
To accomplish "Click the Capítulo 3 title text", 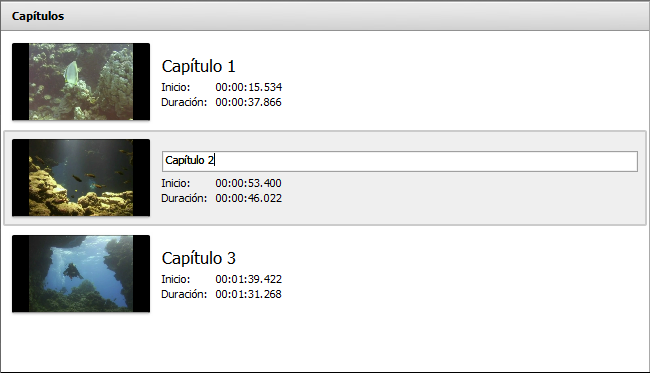I will tap(199, 258).
